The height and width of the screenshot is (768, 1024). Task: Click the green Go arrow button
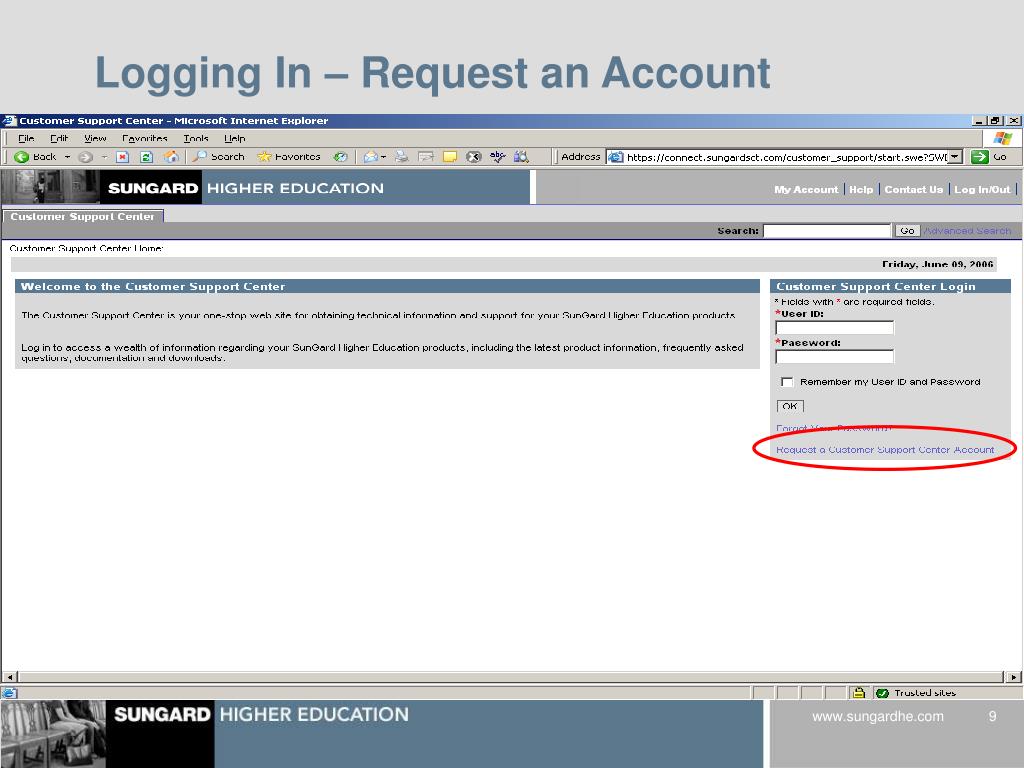pos(980,157)
